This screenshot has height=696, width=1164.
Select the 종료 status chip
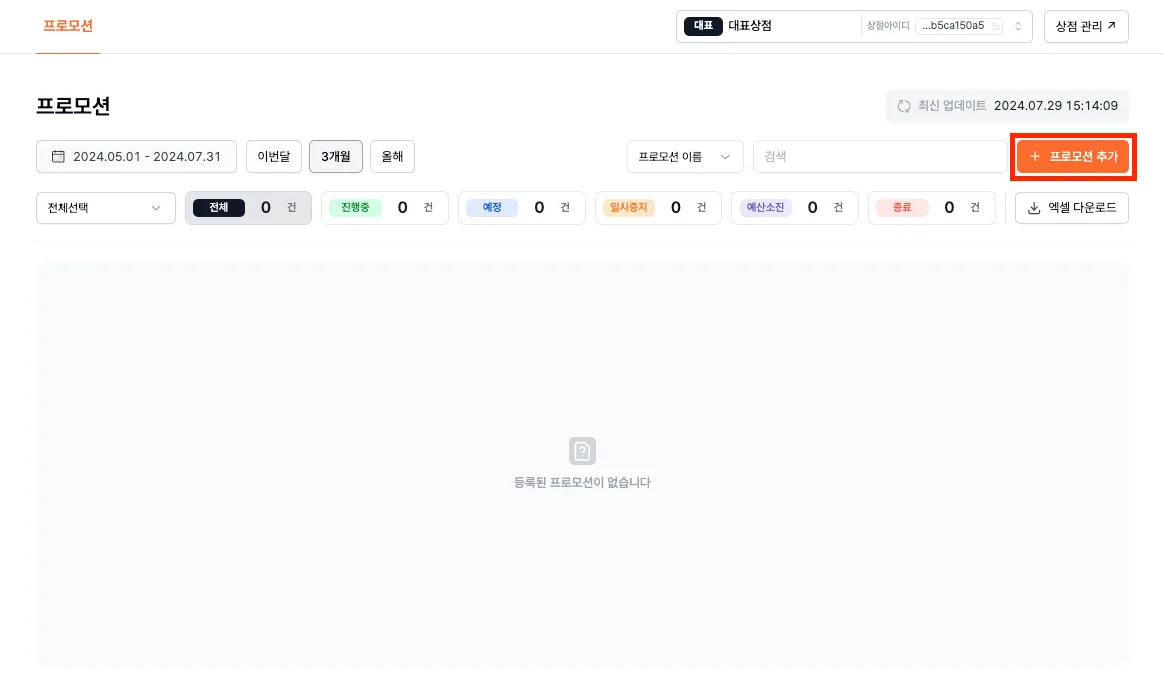[900, 207]
